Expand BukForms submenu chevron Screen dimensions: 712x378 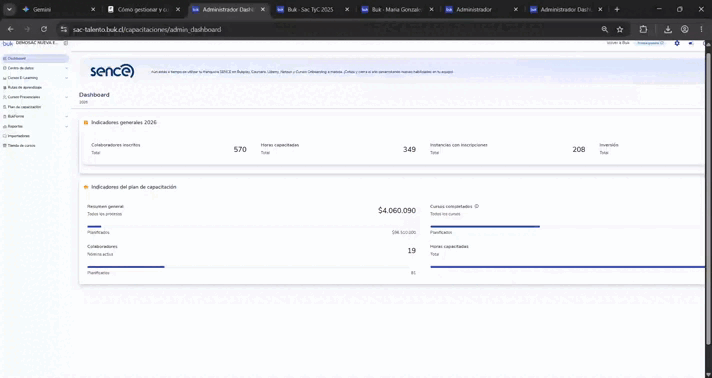coord(66,117)
